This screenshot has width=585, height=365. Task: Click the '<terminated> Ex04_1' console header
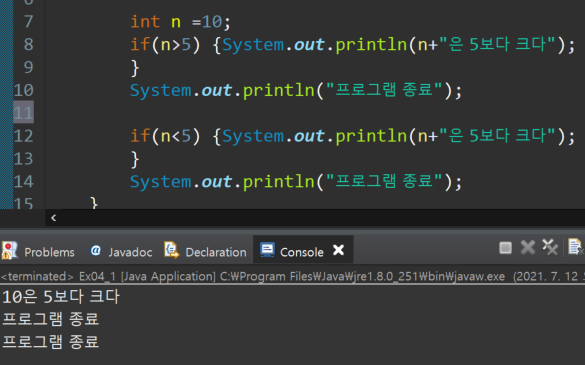pos(58,277)
